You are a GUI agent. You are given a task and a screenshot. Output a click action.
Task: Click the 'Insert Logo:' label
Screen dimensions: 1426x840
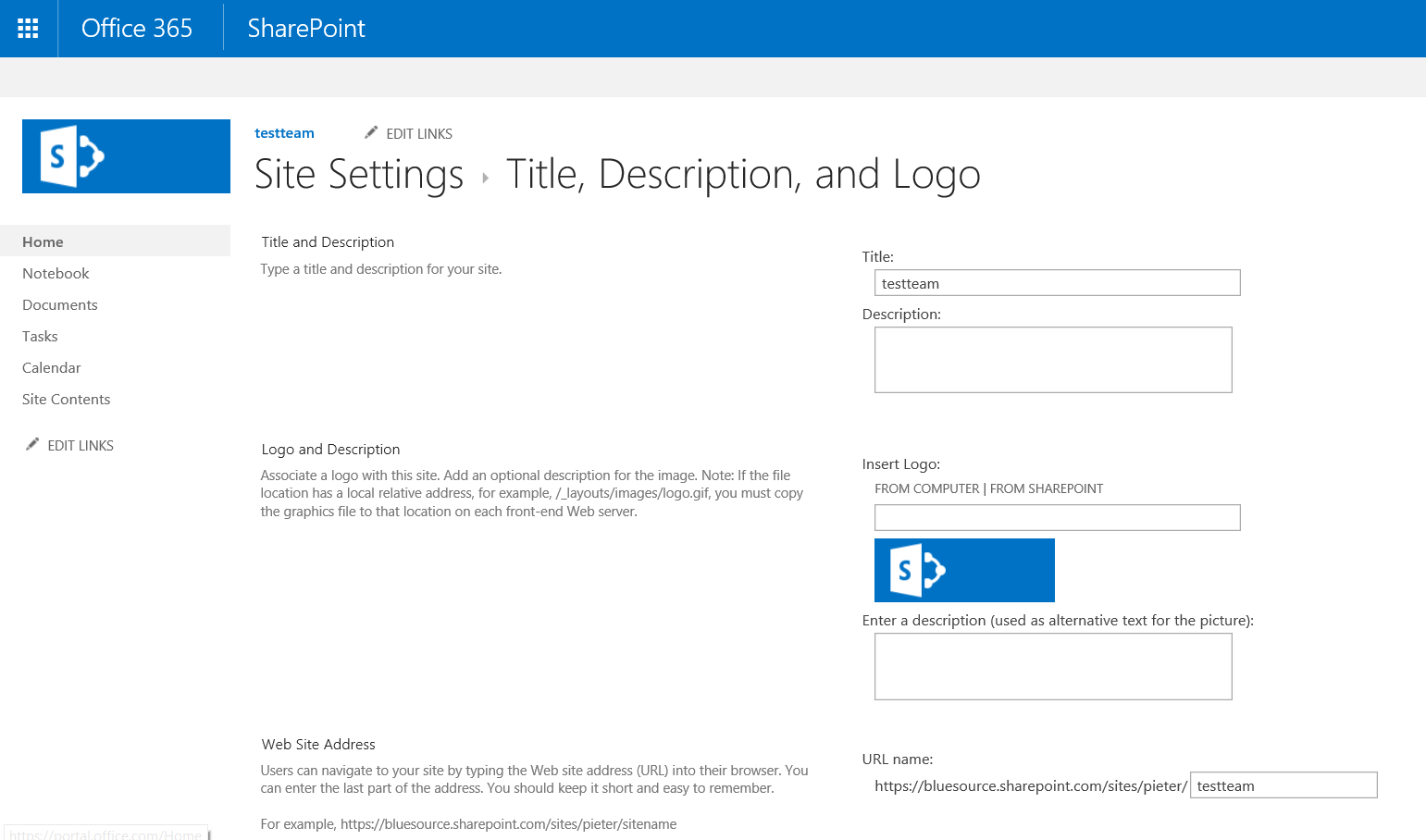point(901,464)
